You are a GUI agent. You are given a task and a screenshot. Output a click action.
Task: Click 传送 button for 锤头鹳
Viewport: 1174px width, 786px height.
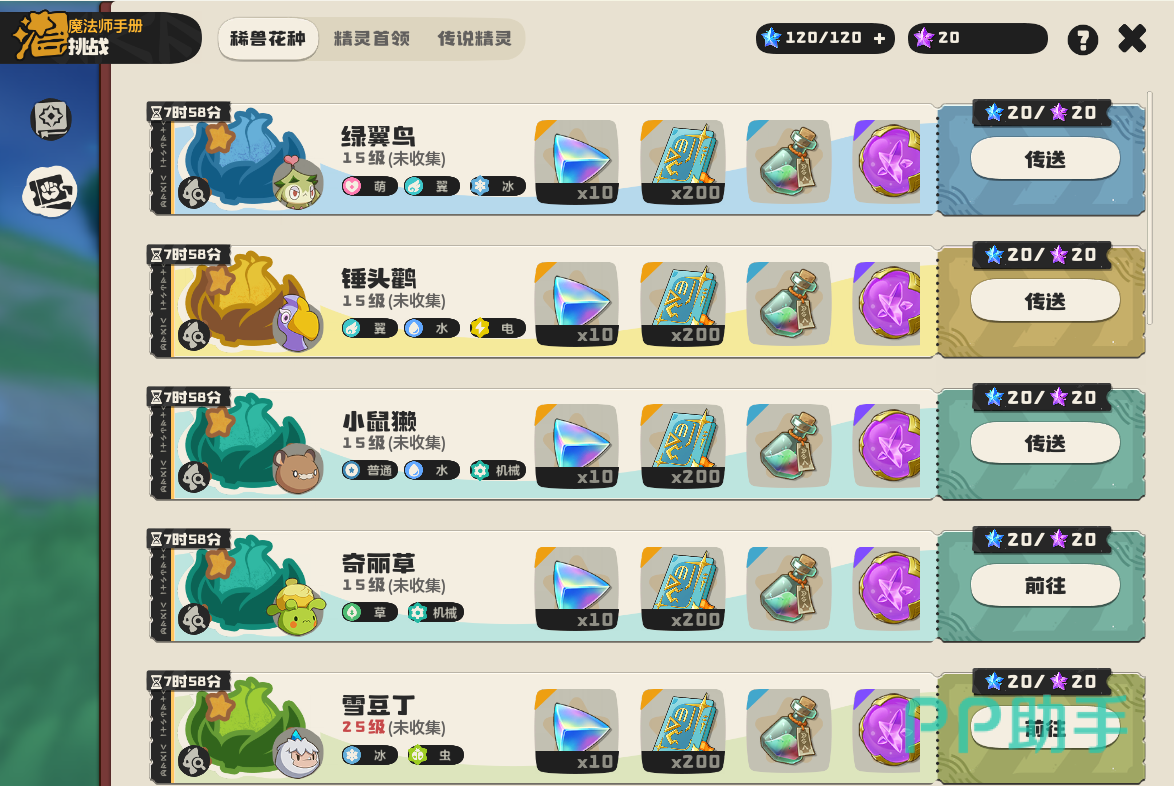click(1045, 301)
